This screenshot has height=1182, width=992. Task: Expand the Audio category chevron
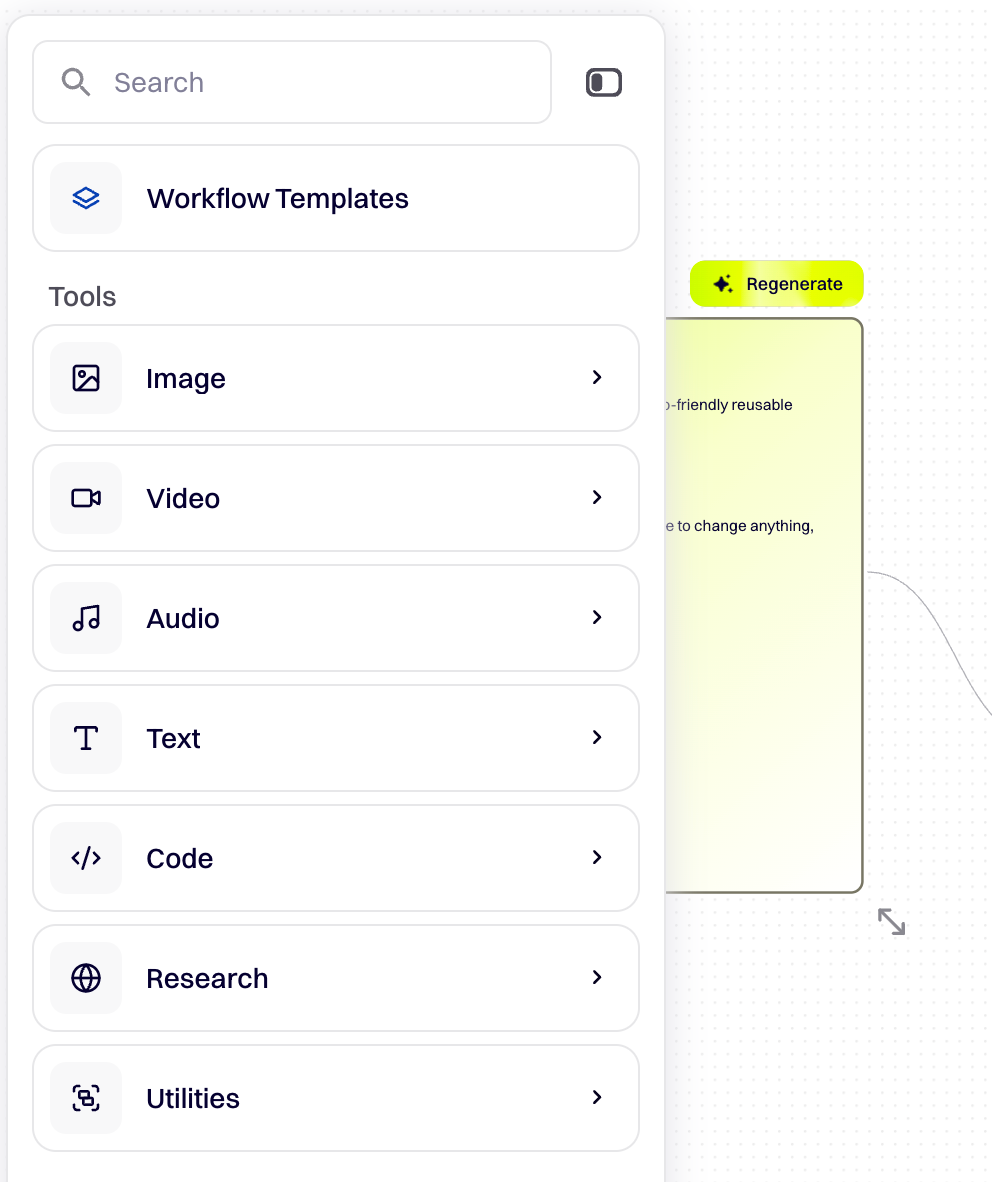[x=597, y=617]
